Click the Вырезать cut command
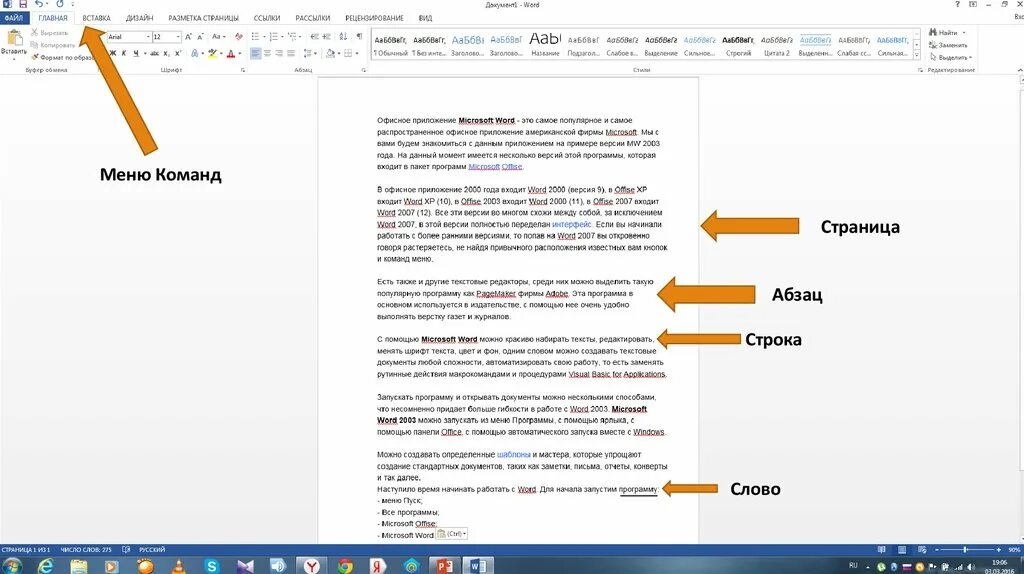 tap(50, 33)
